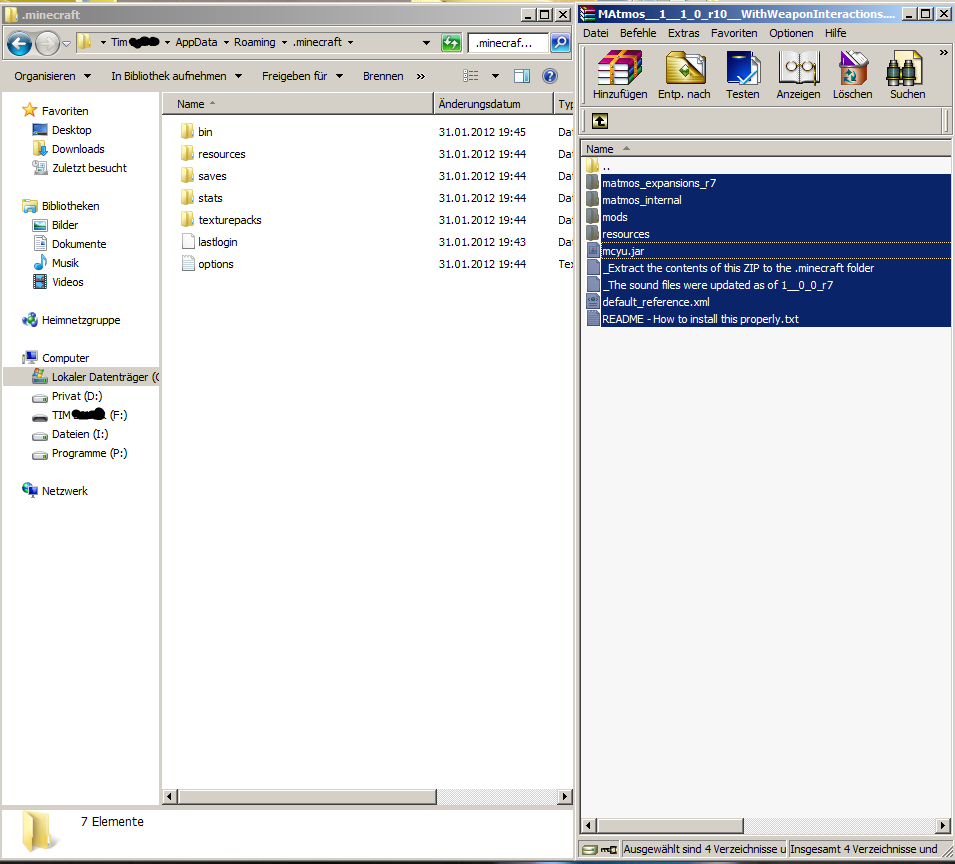Image resolution: width=955 pixels, height=864 pixels.
Task: Open the Befehle menu
Action: 638,33
